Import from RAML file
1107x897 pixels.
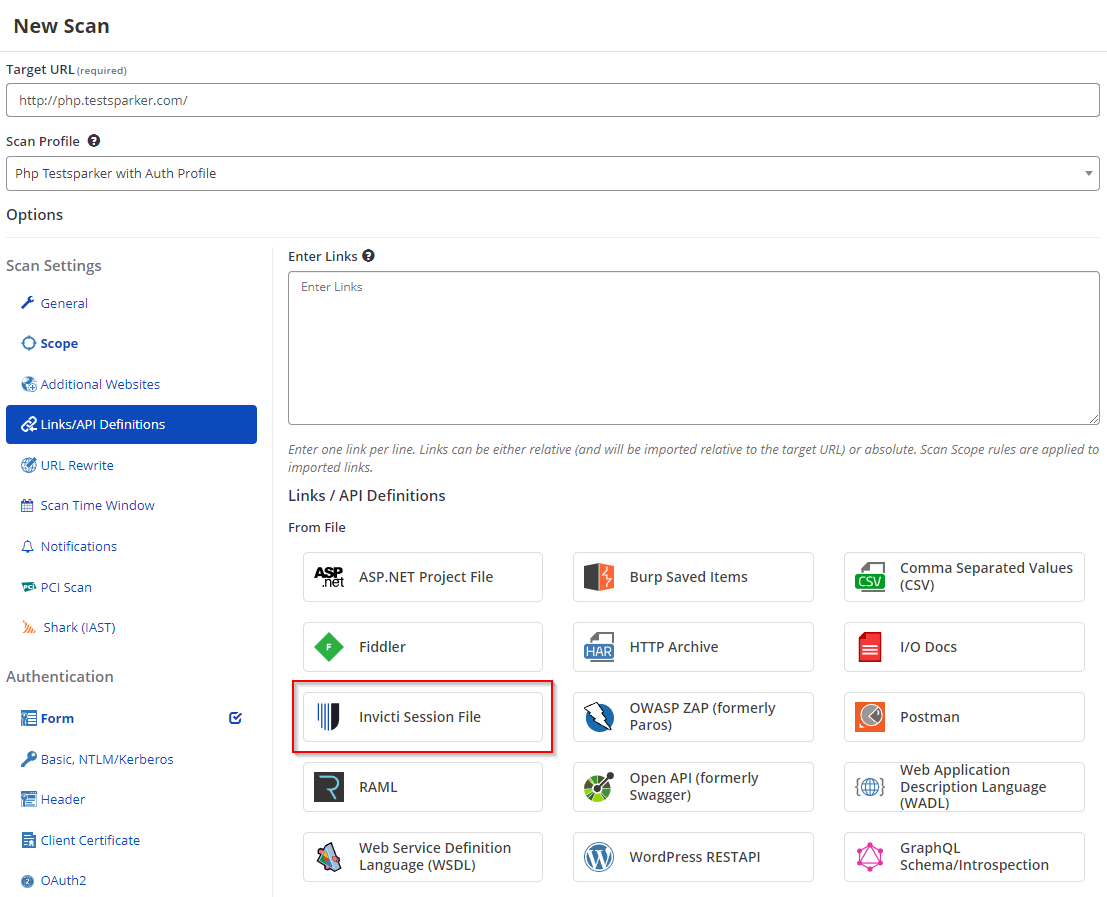(x=423, y=786)
